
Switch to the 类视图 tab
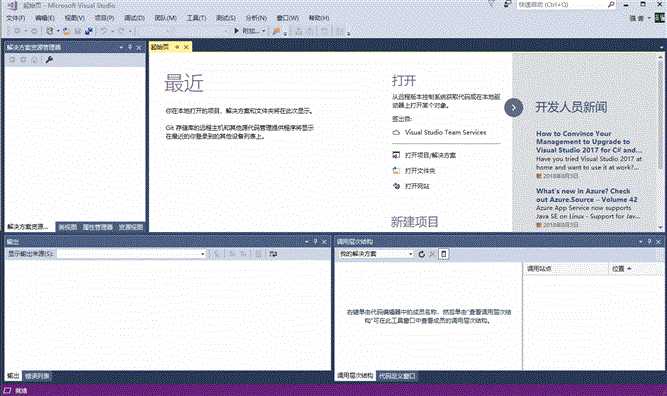(x=68, y=227)
